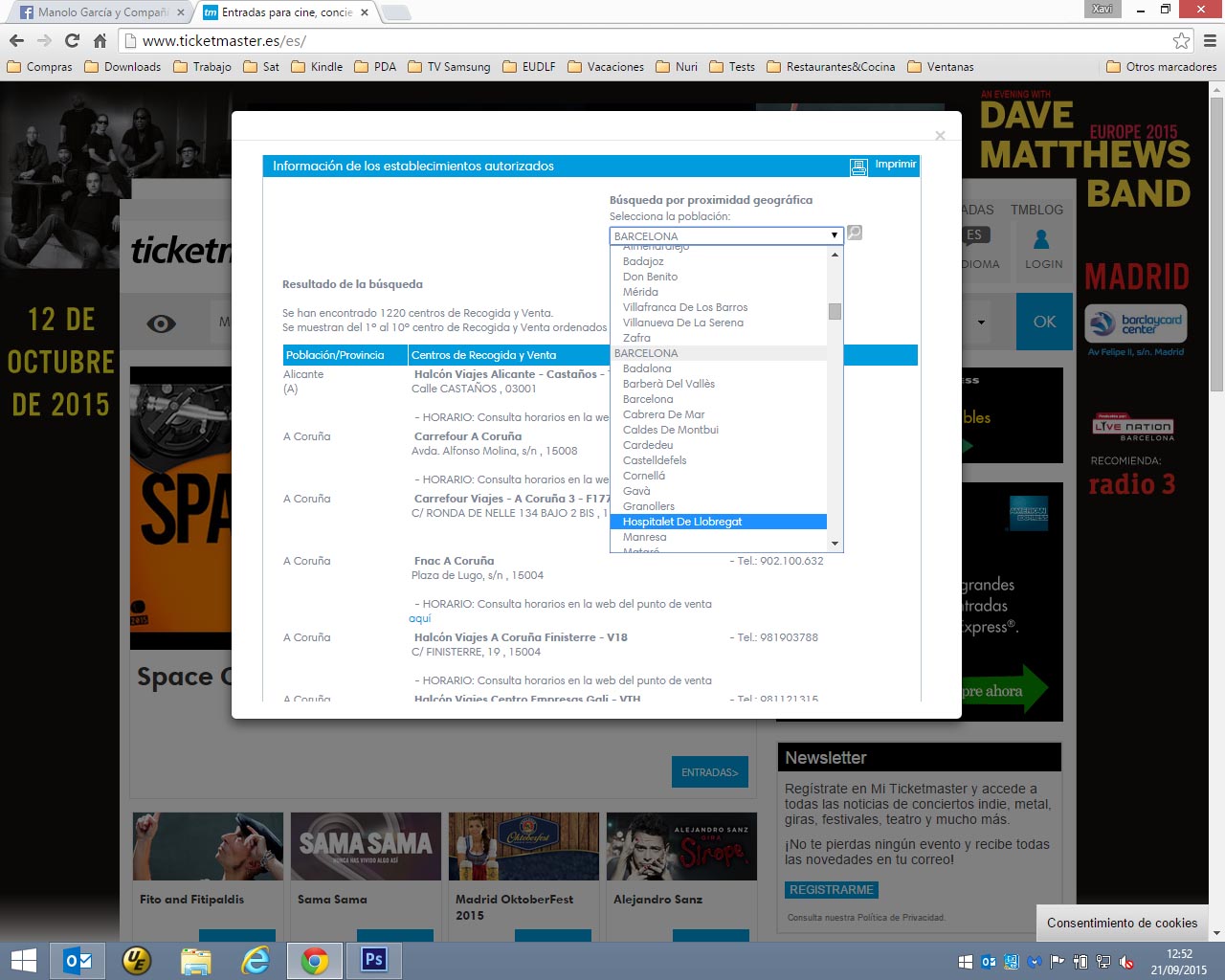The width and height of the screenshot is (1225, 980).
Task: Open the Restaurantes&Cocina bookmarks folder
Action: coord(831,67)
